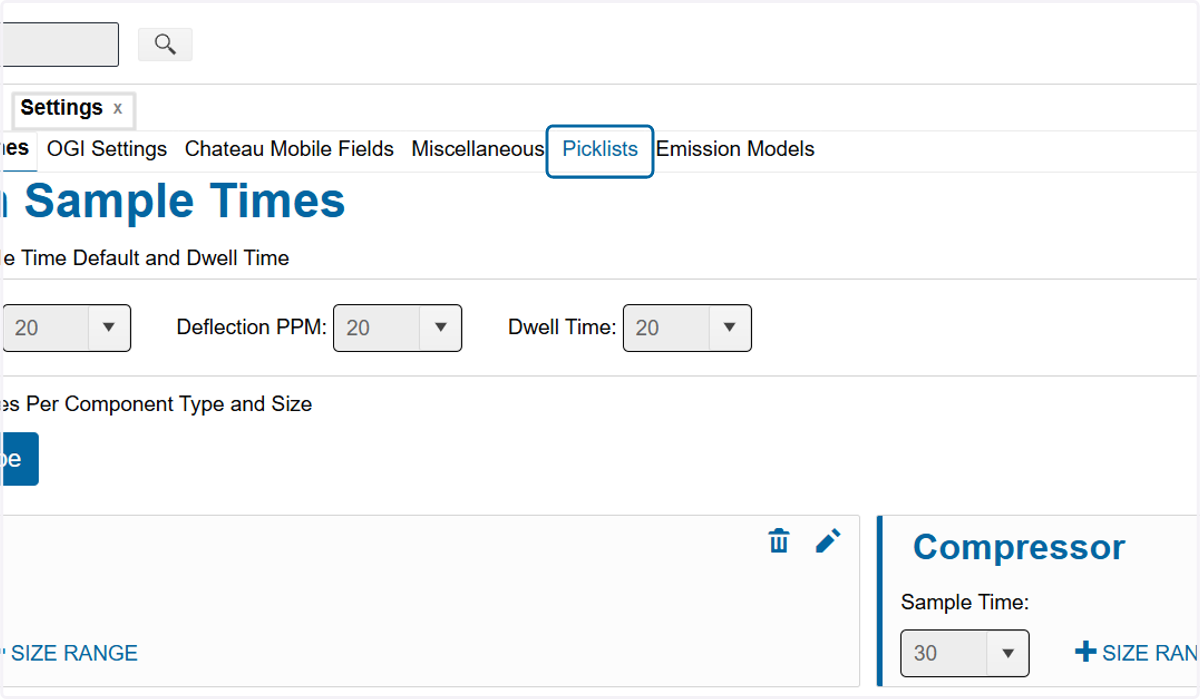Click 'Per Component Type and Size' text
1200x699 pixels.
pyautogui.click(x=168, y=405)
